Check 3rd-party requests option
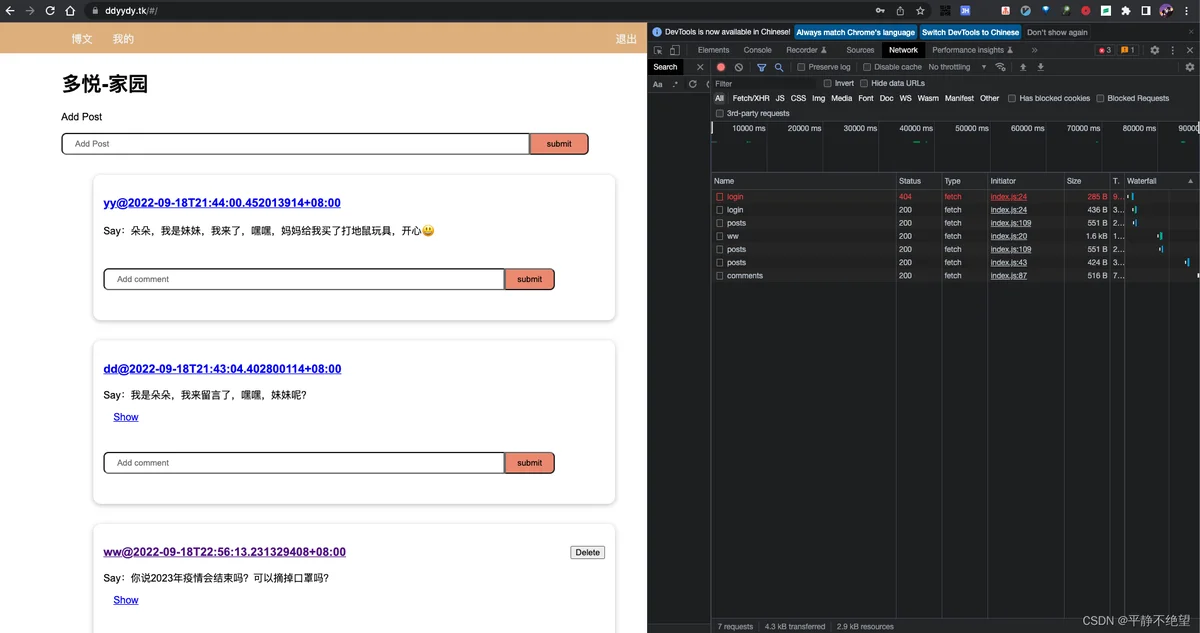 coord(719,114)
